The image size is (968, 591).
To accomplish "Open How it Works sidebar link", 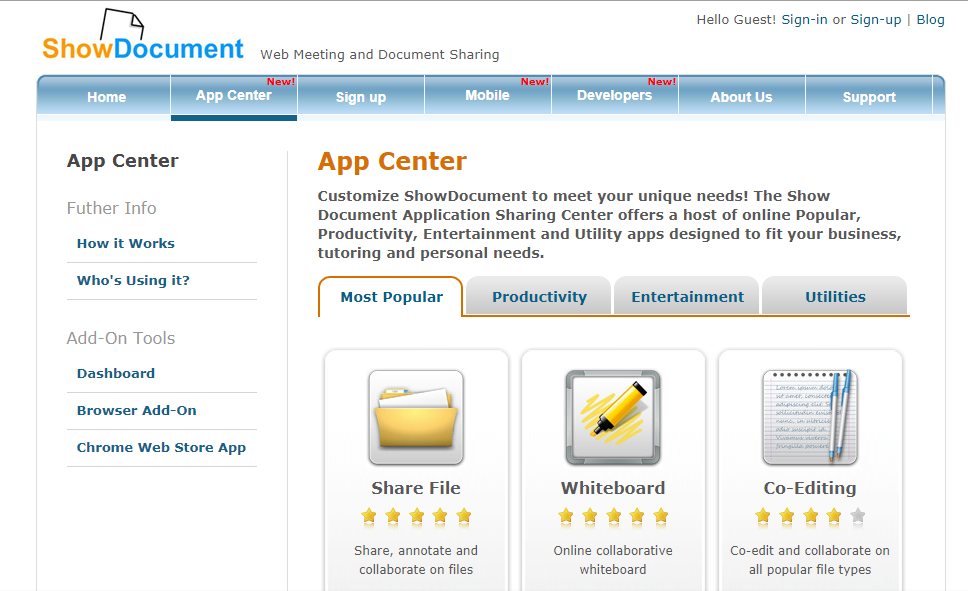I will click(126, 243).
